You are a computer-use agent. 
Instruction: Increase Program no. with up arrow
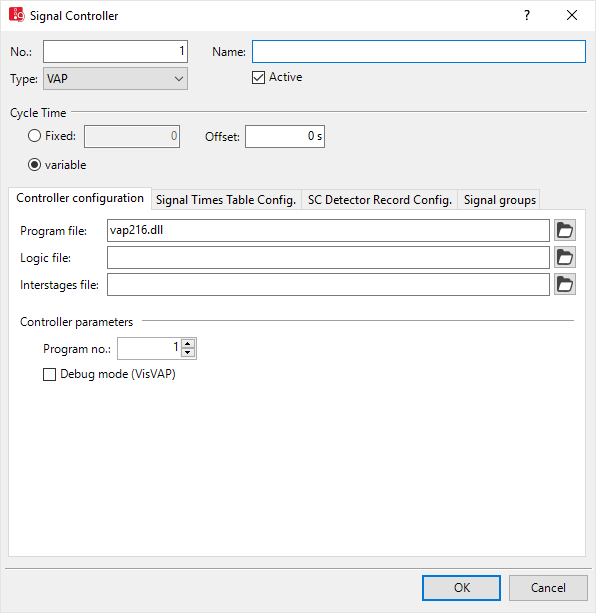point(188,344)
